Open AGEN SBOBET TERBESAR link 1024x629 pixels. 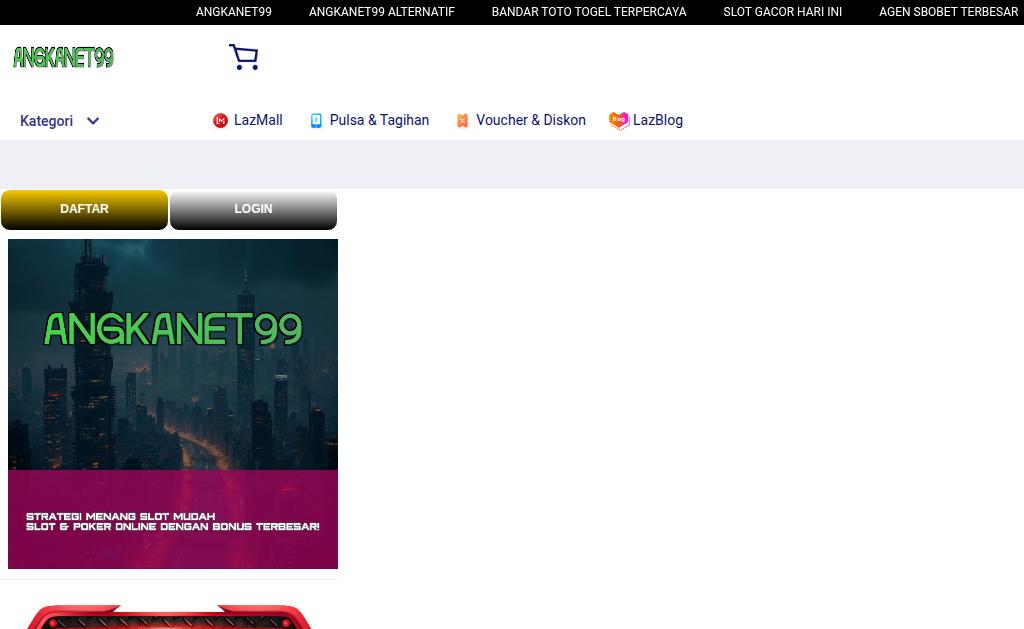pyautogui.click(x=948, y=12)
